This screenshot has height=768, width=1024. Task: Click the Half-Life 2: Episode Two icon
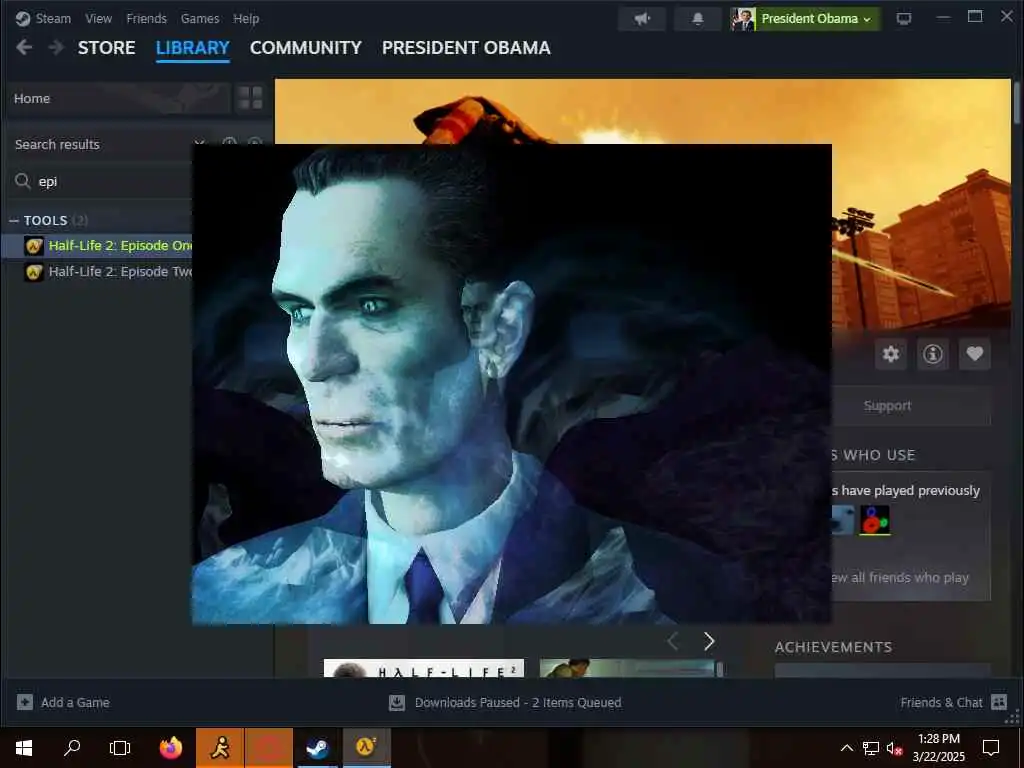(34, 272)
